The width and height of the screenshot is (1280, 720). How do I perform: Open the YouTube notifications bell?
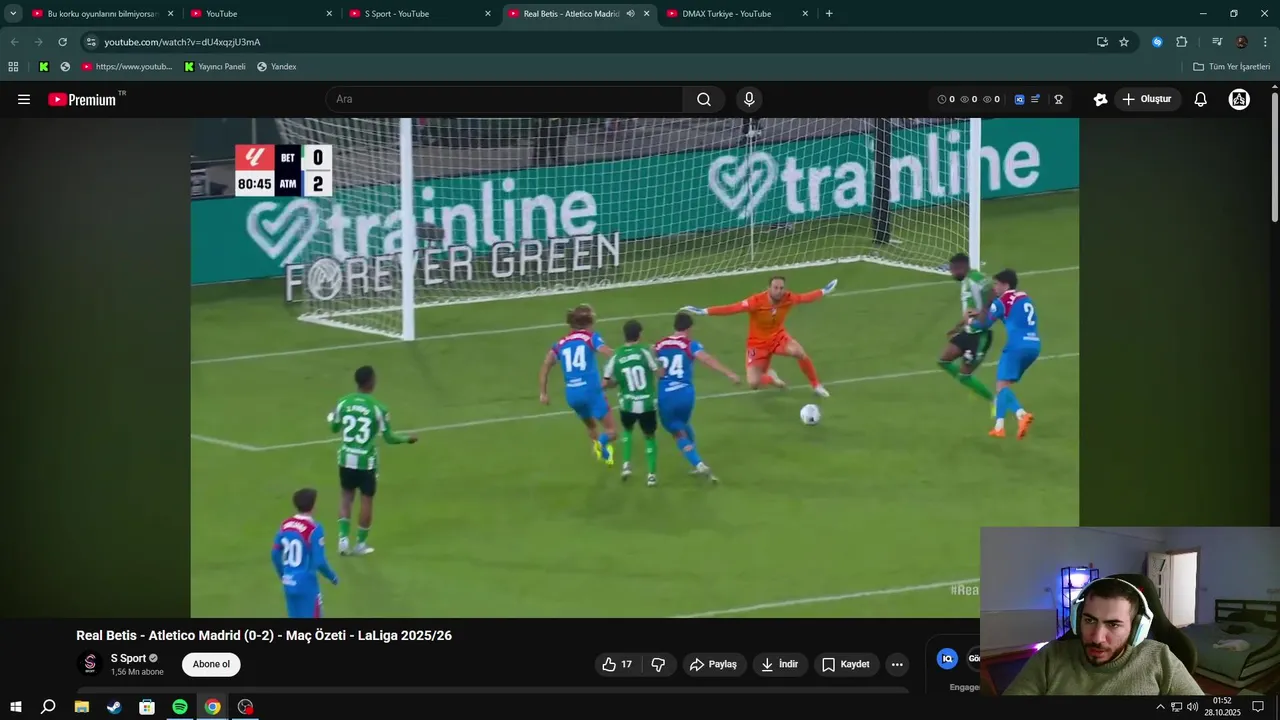(x=1201, y=99)
